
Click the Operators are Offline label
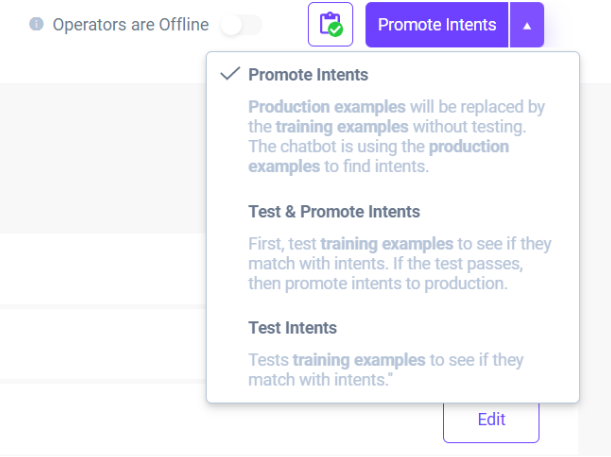(x=130, y=24)
